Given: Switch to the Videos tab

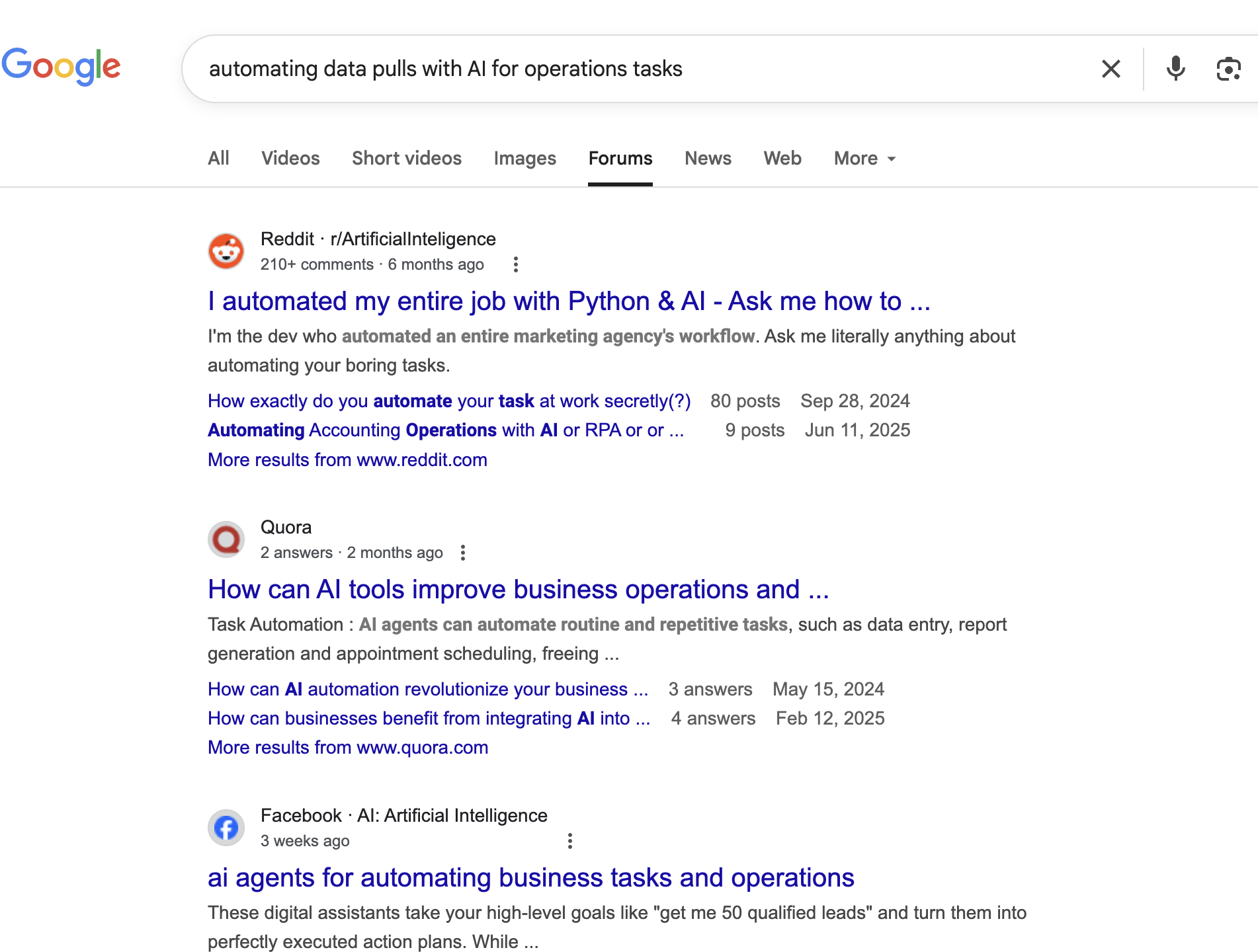Looking at the screenshot, I should click(290, 159).
